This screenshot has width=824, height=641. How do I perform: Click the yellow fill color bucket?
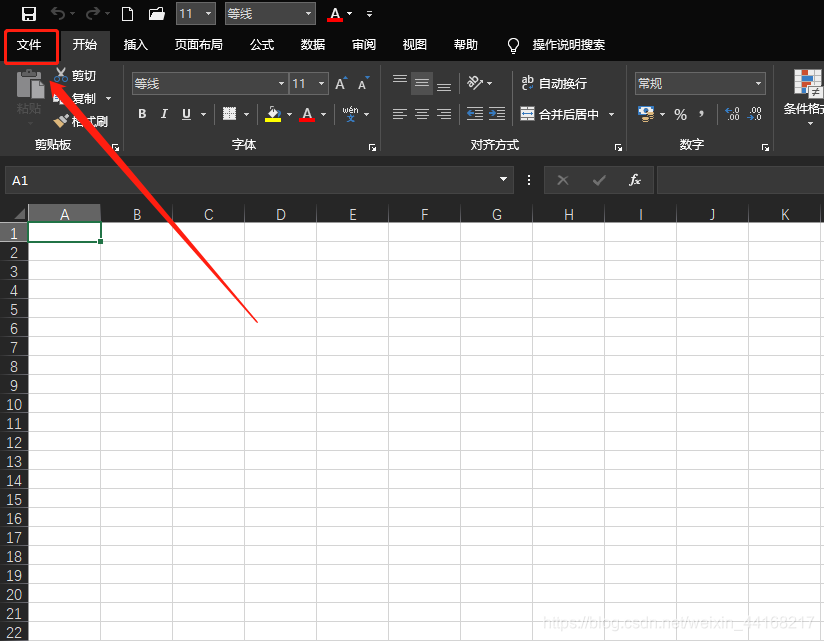pyautogui.click(x=273, y=114)
